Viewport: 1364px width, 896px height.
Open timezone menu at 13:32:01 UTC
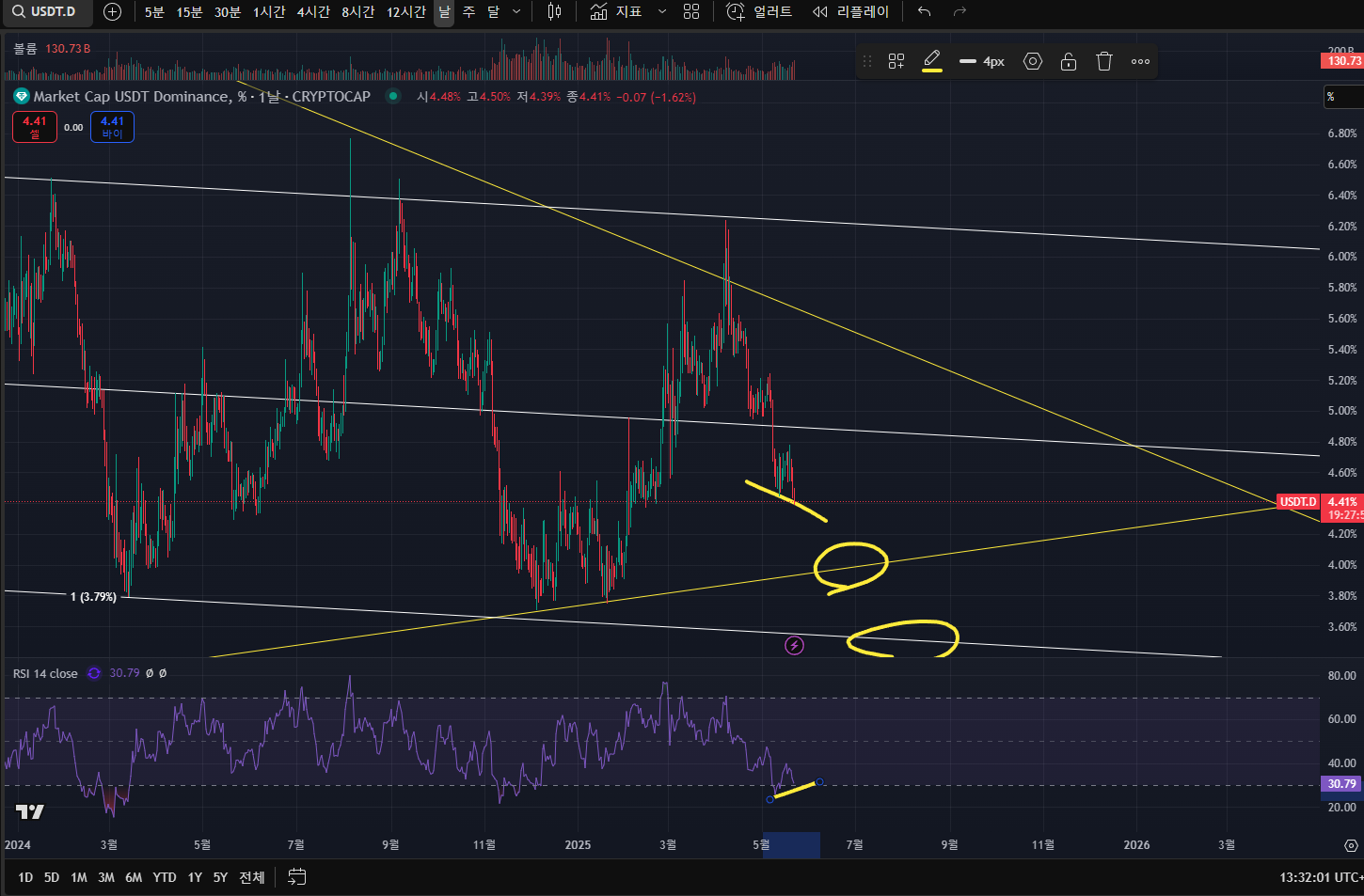tap(1321, 877)
